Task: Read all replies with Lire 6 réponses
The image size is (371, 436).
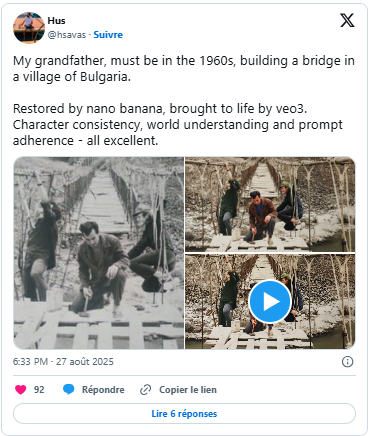Action: [184, 414]
